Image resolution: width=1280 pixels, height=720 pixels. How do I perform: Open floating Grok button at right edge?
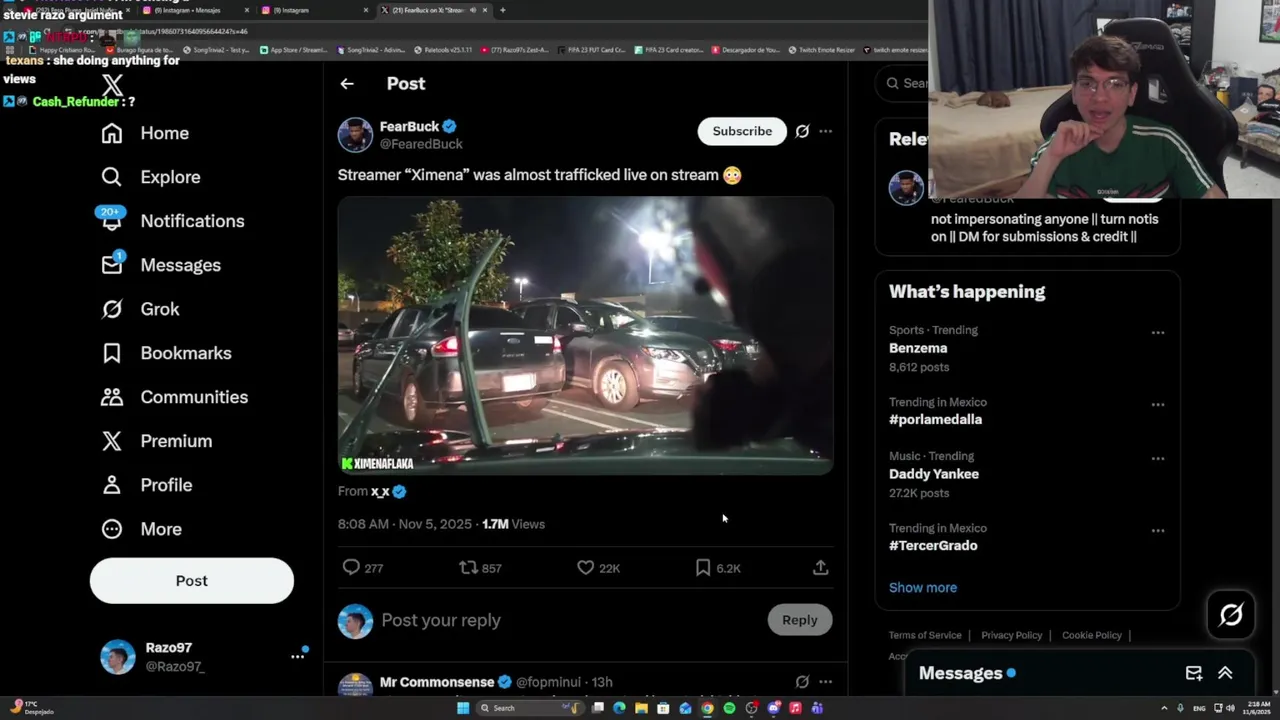(x=1231, y=615)
